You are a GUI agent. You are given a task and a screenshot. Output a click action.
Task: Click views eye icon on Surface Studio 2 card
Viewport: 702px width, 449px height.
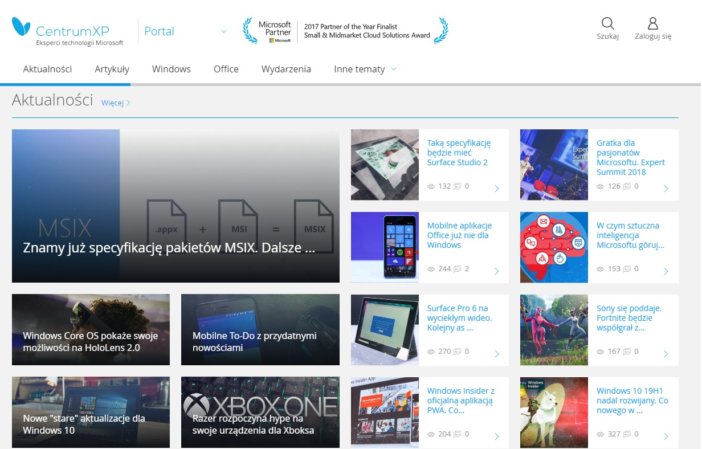click(431, 186)
